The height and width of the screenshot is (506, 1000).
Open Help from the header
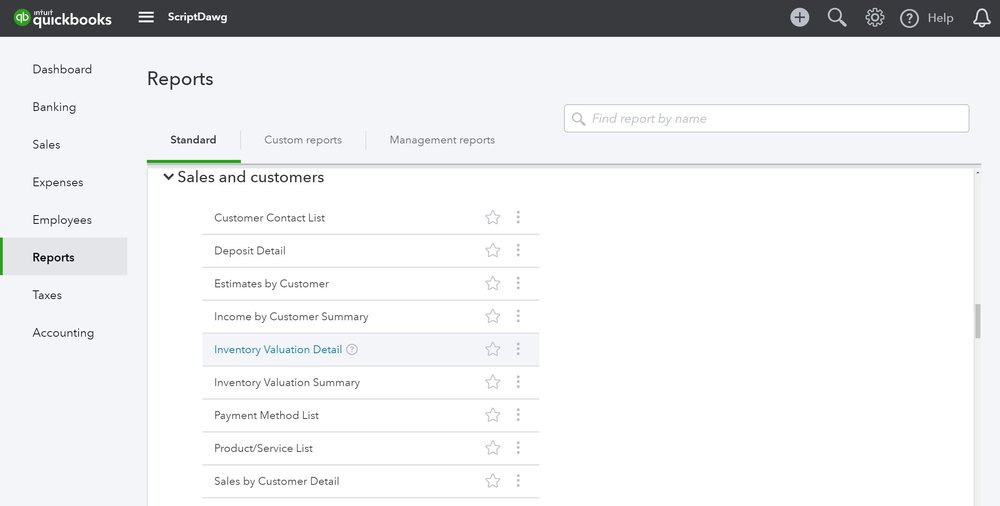927,18
